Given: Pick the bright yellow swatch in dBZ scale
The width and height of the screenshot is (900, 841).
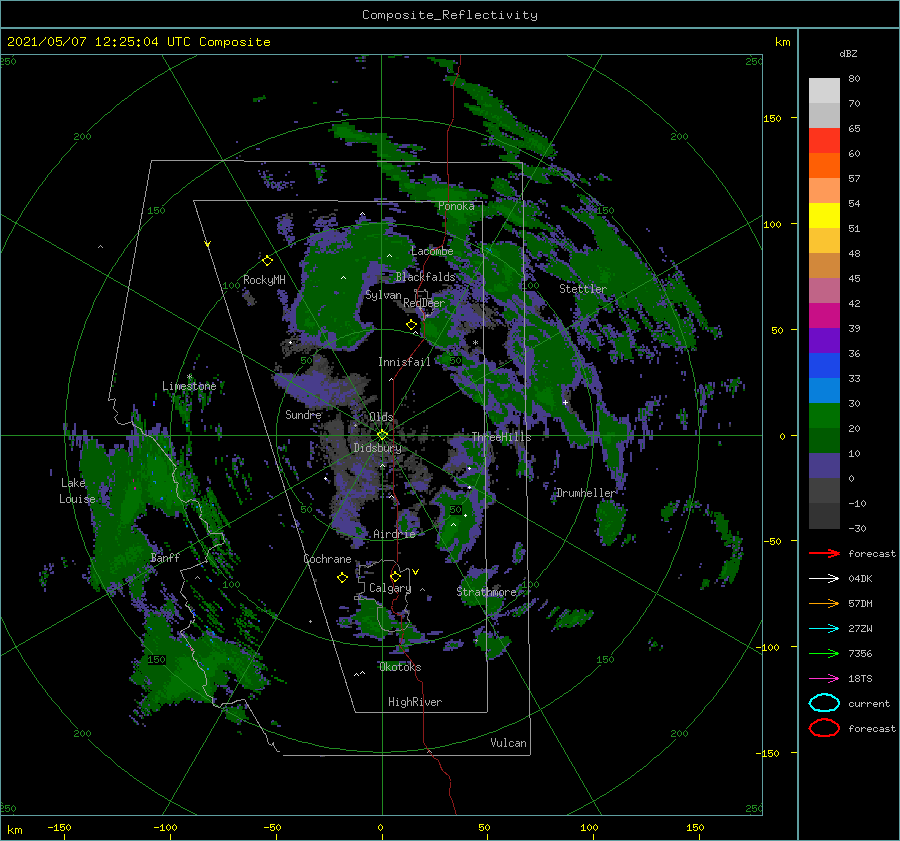Looking at the screenshot, I should [x=824, y=216].
